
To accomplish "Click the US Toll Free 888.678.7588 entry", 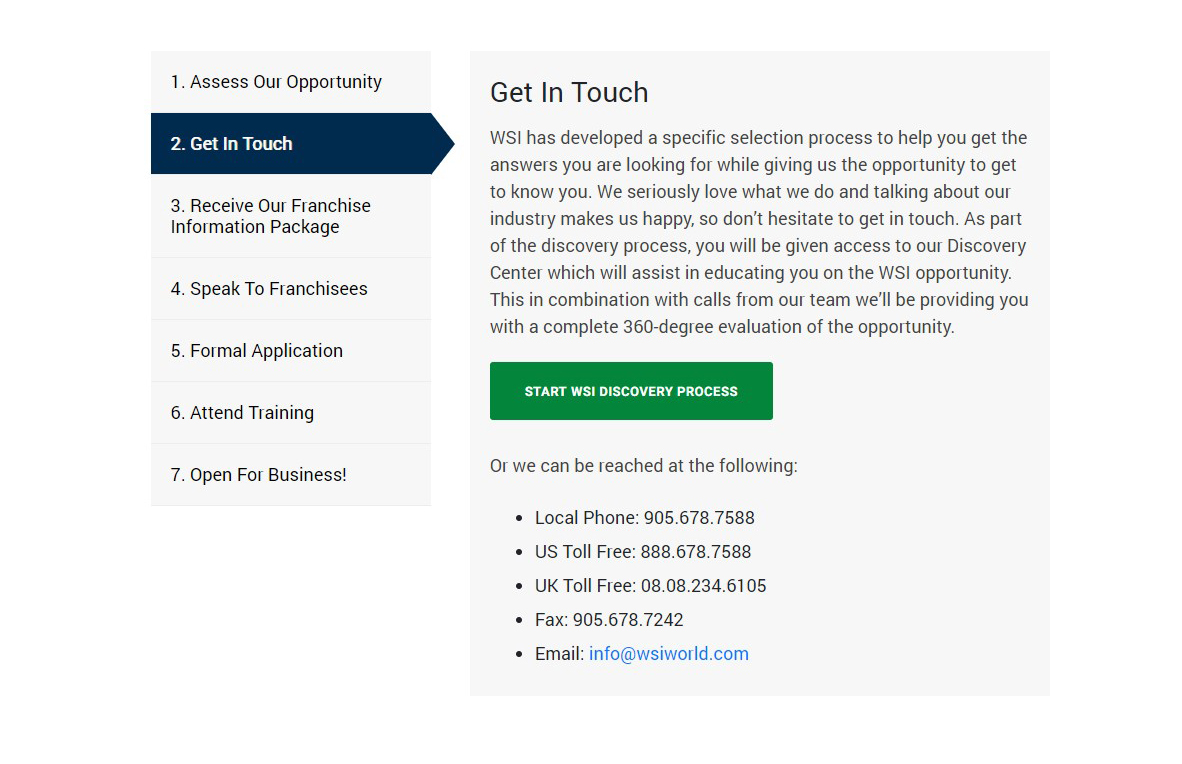I will tap(643, 552).
